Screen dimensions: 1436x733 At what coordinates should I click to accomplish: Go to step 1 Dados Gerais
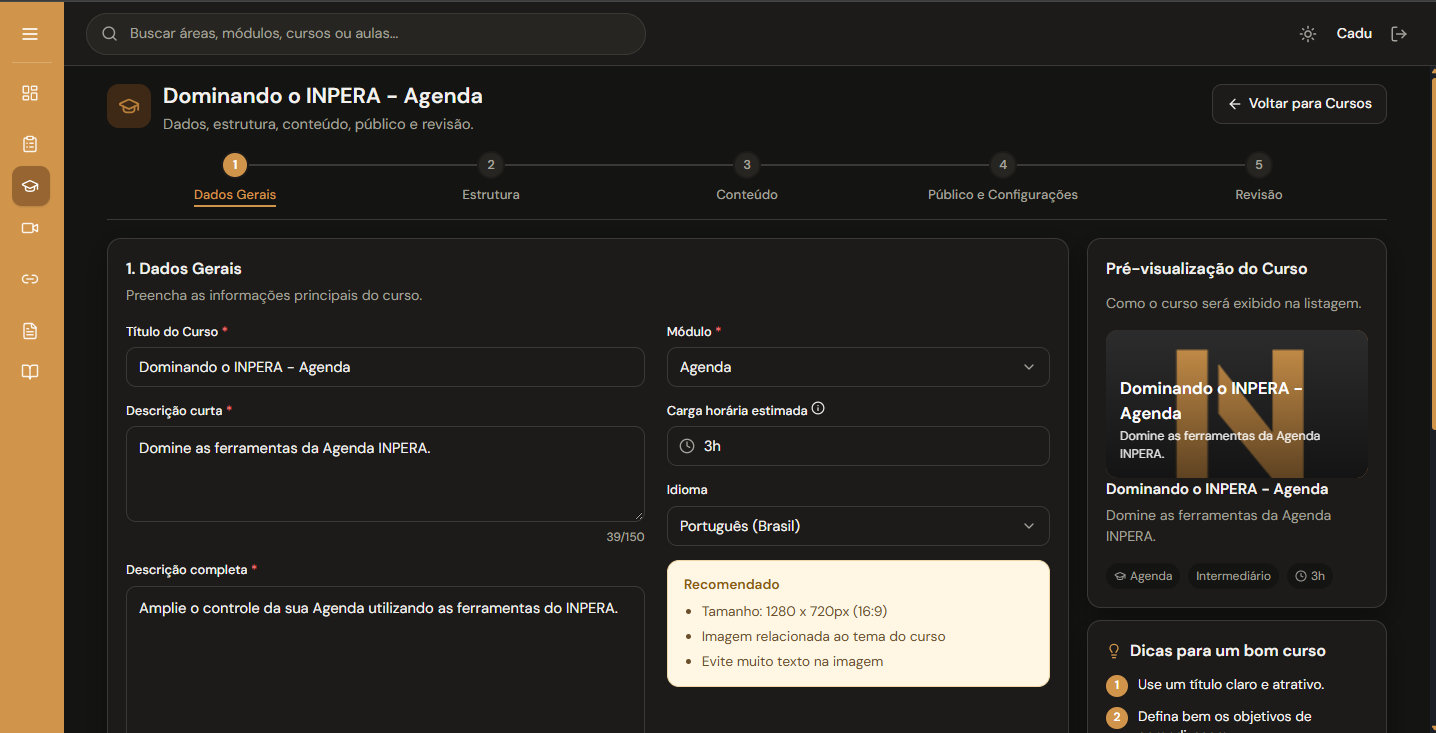coord(235,177)
